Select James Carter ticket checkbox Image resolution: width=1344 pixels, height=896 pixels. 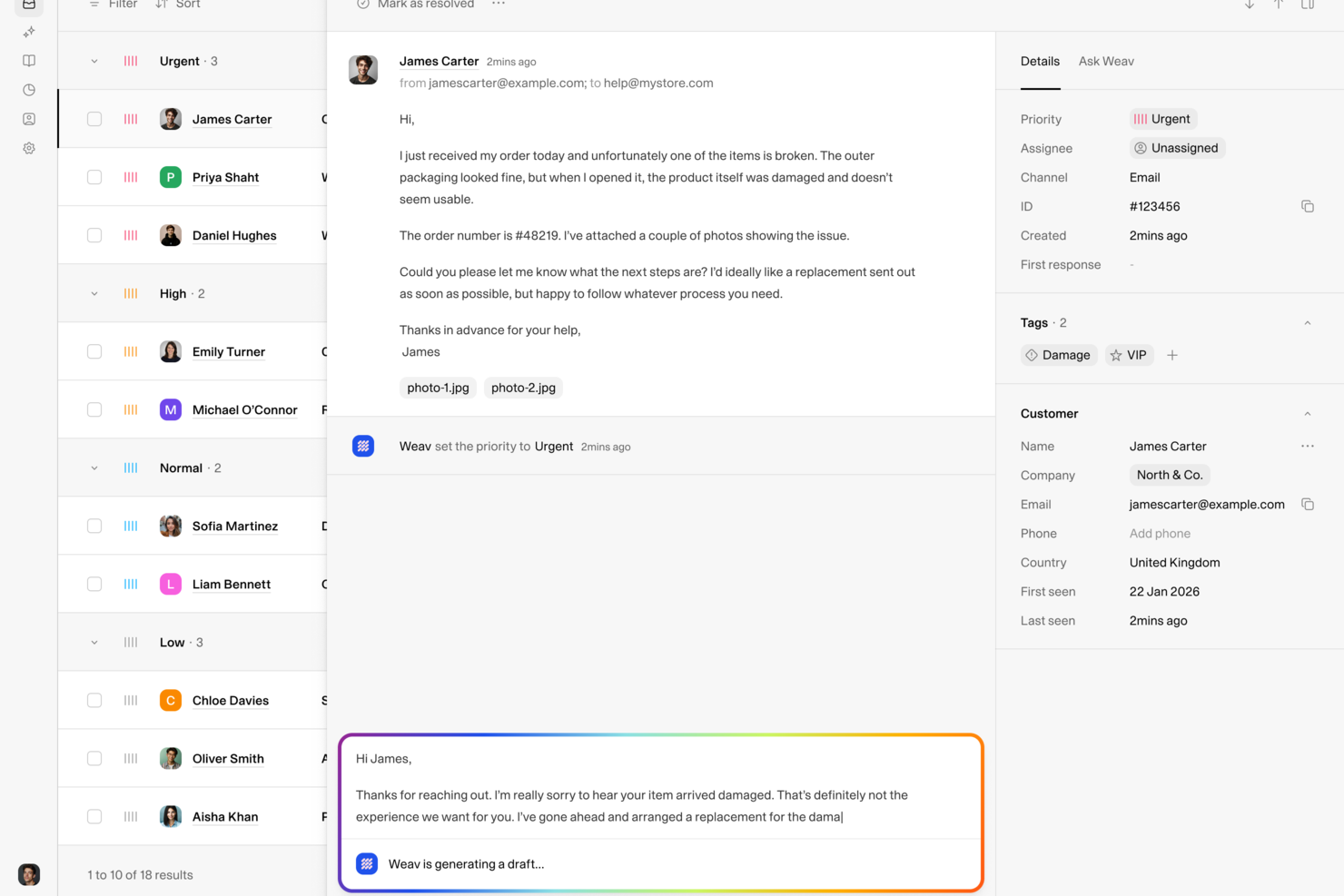[x=94, y=119]
